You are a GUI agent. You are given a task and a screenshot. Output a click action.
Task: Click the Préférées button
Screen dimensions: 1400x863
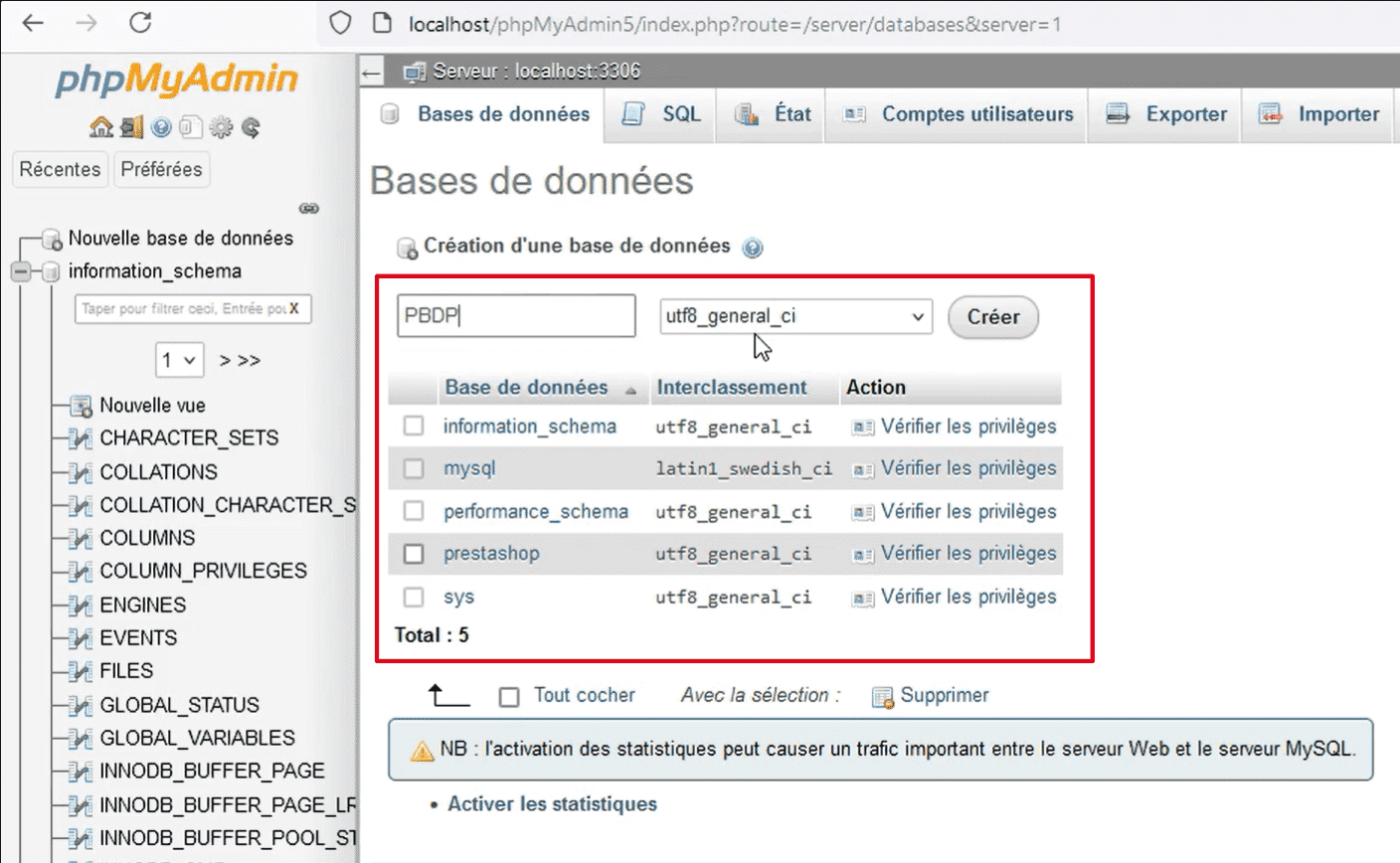[x=161, y=169]
